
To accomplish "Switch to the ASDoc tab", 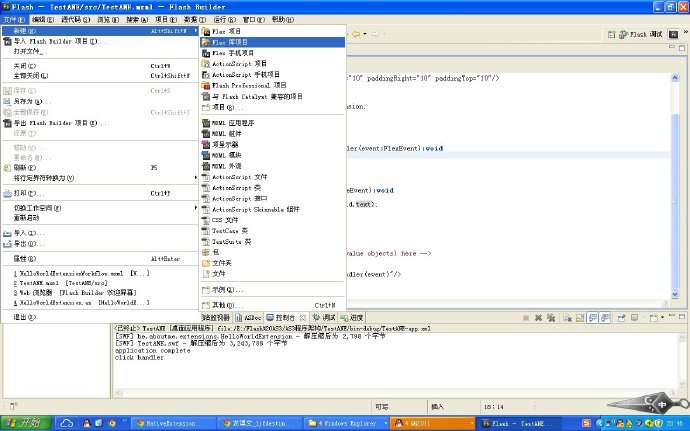I will click(249, 317).
